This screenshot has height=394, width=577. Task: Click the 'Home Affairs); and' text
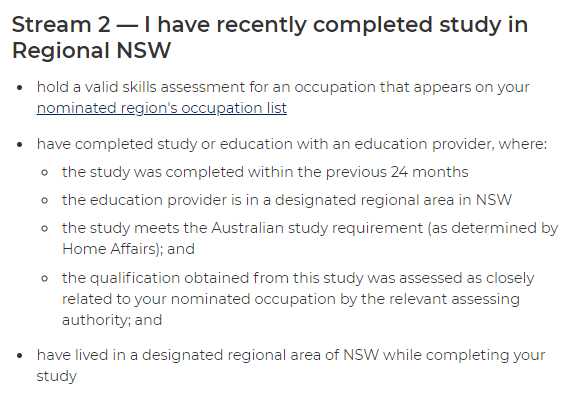(128, 249)
